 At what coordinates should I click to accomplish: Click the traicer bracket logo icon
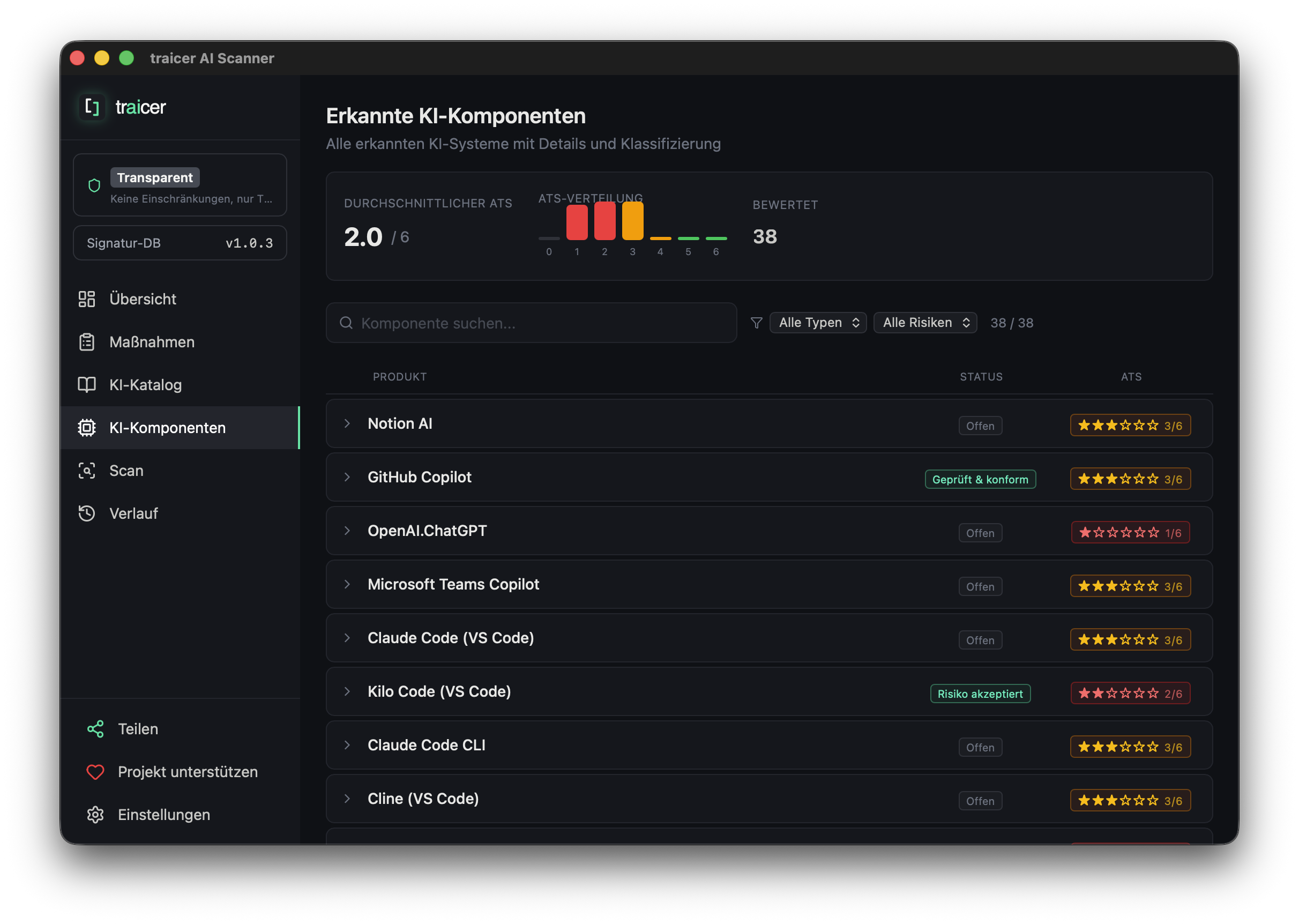(x=92, y=107)
